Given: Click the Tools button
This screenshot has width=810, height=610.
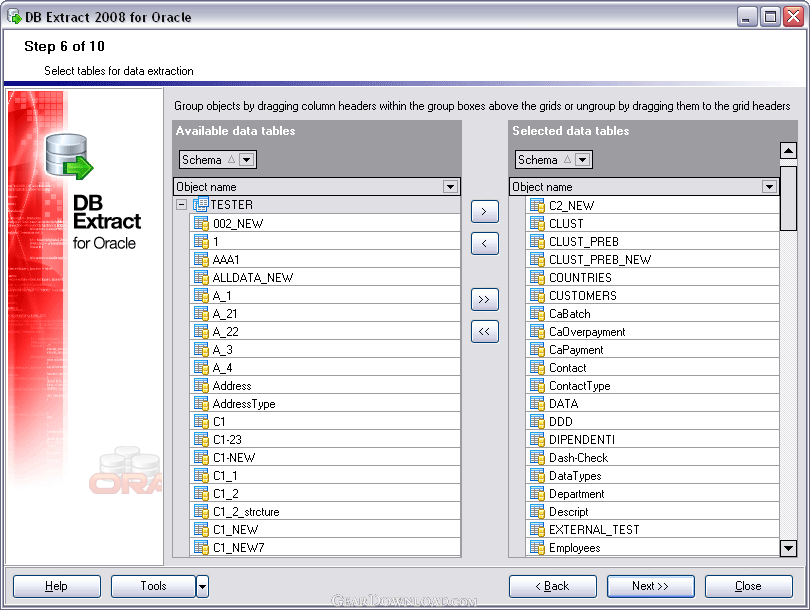Looking at the screenshot, I should (153, 586).
